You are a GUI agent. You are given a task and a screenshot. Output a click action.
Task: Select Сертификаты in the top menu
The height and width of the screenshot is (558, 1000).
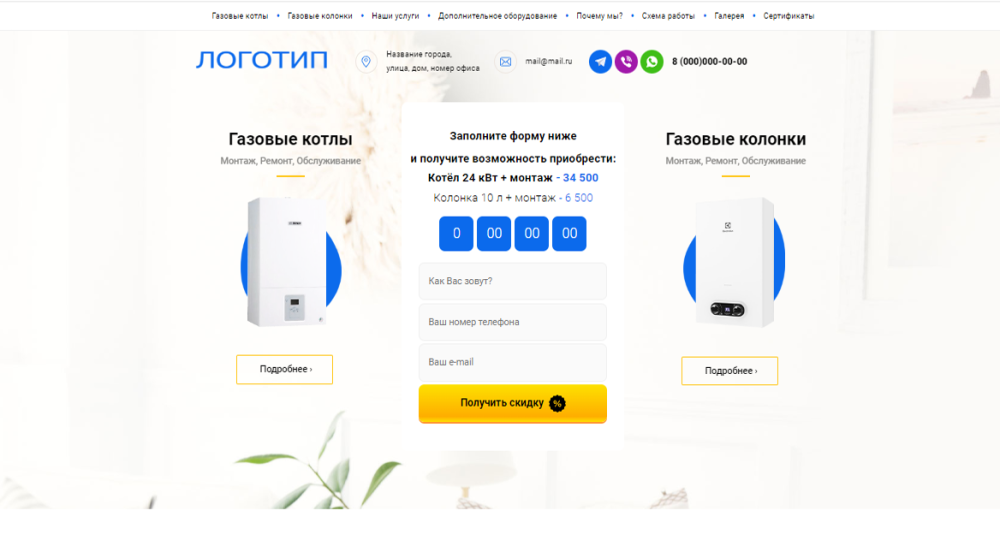point(788,16)
